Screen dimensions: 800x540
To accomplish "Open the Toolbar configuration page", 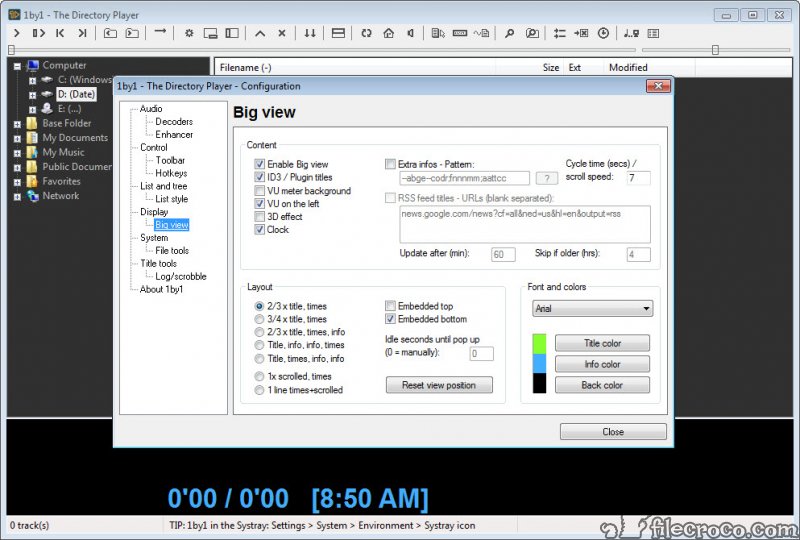I will coord(170,160).
